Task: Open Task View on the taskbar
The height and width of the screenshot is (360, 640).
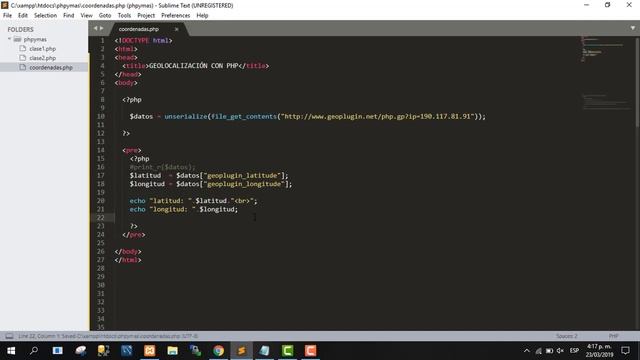Action: 58,351
